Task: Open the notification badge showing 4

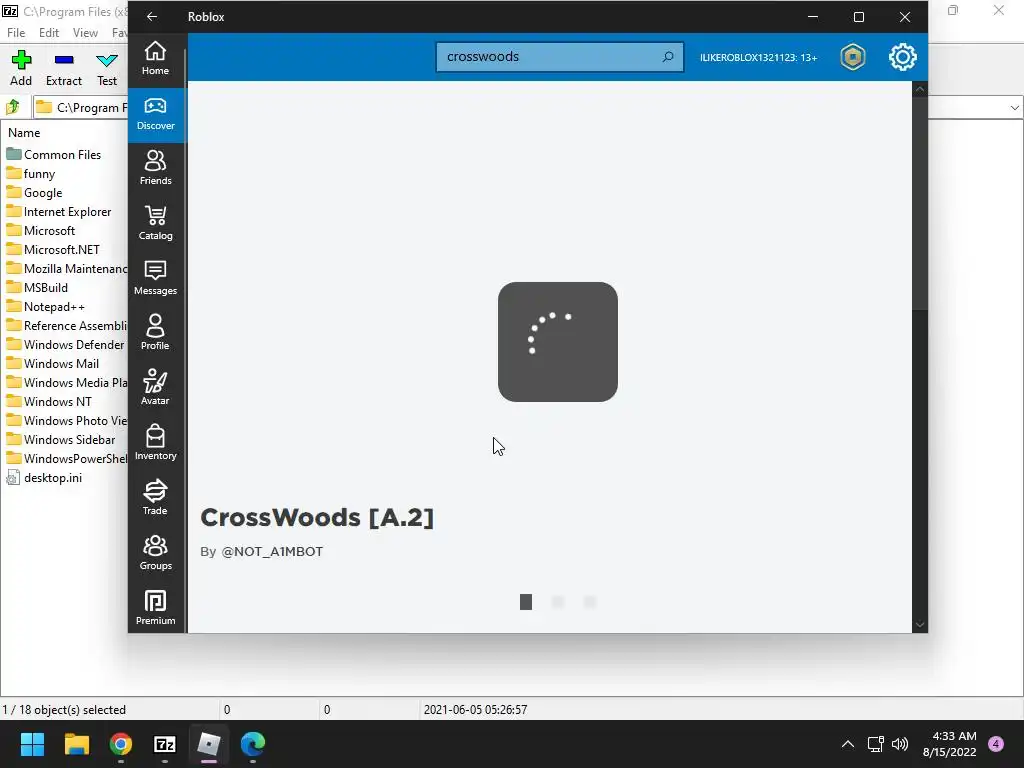Action: coord(996,744)
